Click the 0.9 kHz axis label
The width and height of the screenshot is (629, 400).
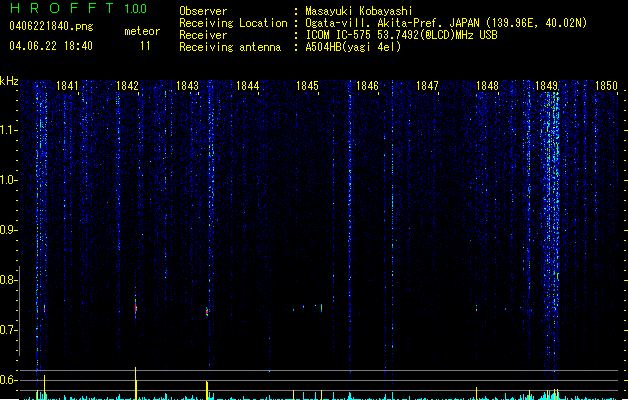click(8, 230)
